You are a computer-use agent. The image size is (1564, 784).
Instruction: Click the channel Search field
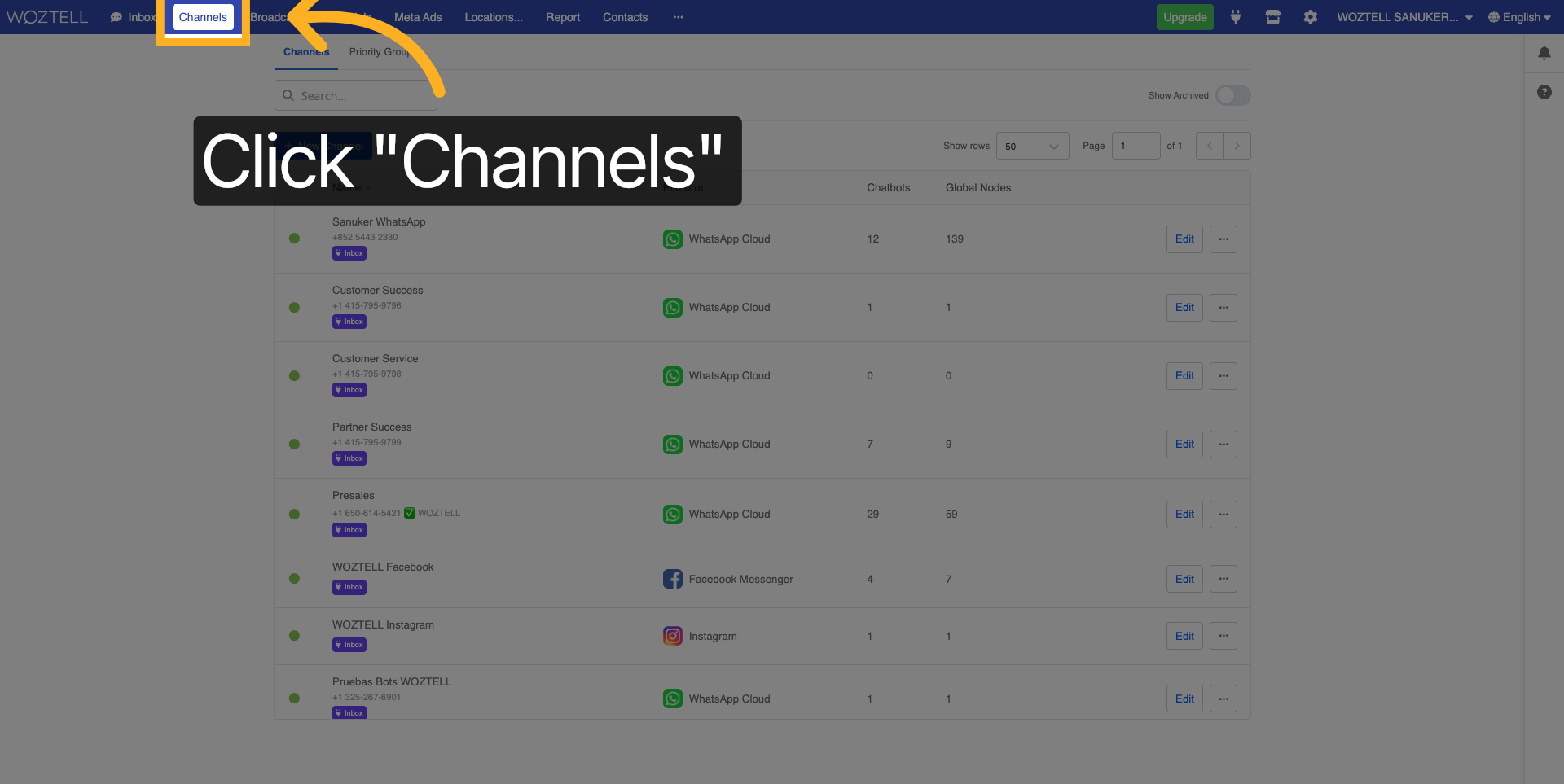pos(356,96)
